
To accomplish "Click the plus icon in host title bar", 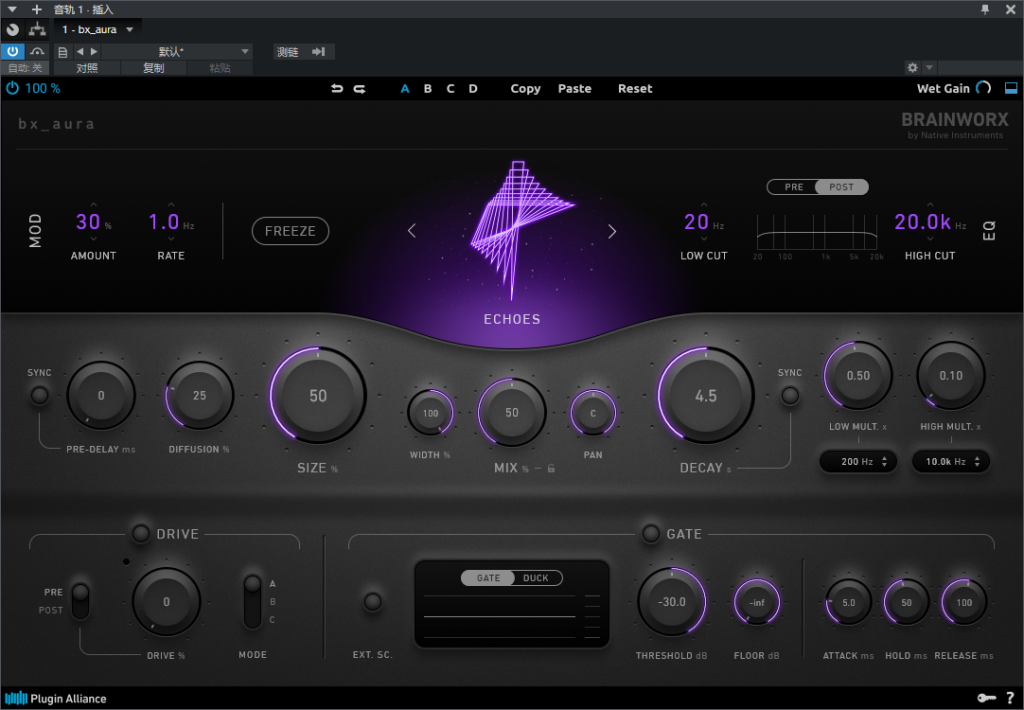I will tap(37, 9).
